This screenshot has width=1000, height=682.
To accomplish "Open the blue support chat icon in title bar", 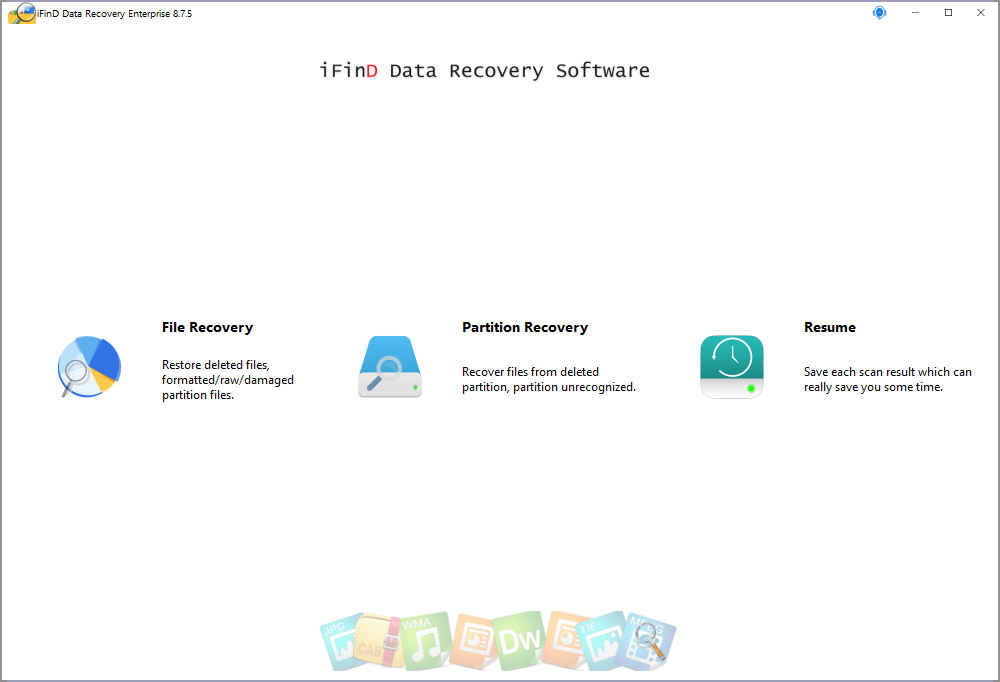I will pos(879,13).
